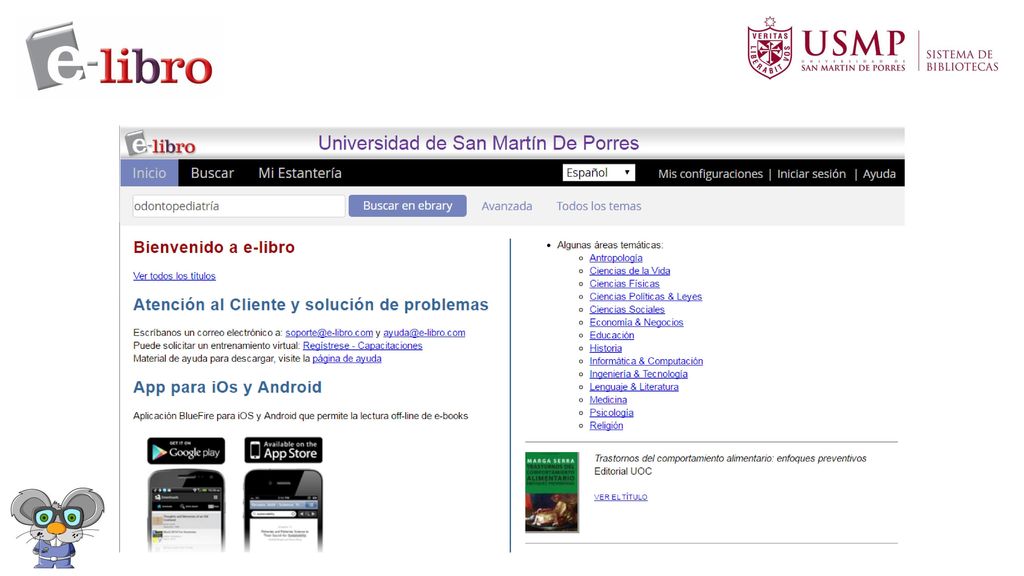
Task: Click the ayuda@e-libro.com email link
Action: click(424, 333)
